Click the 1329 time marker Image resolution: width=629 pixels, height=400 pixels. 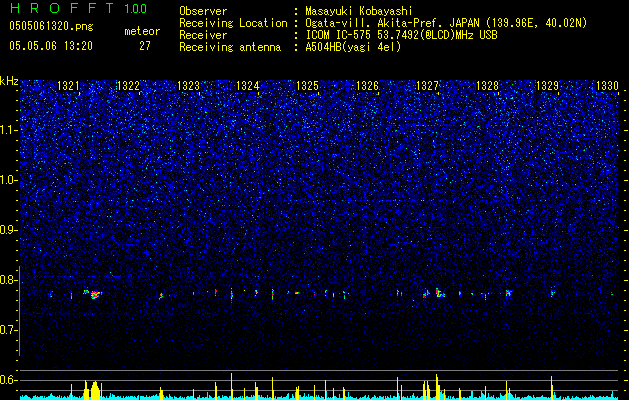547,86
